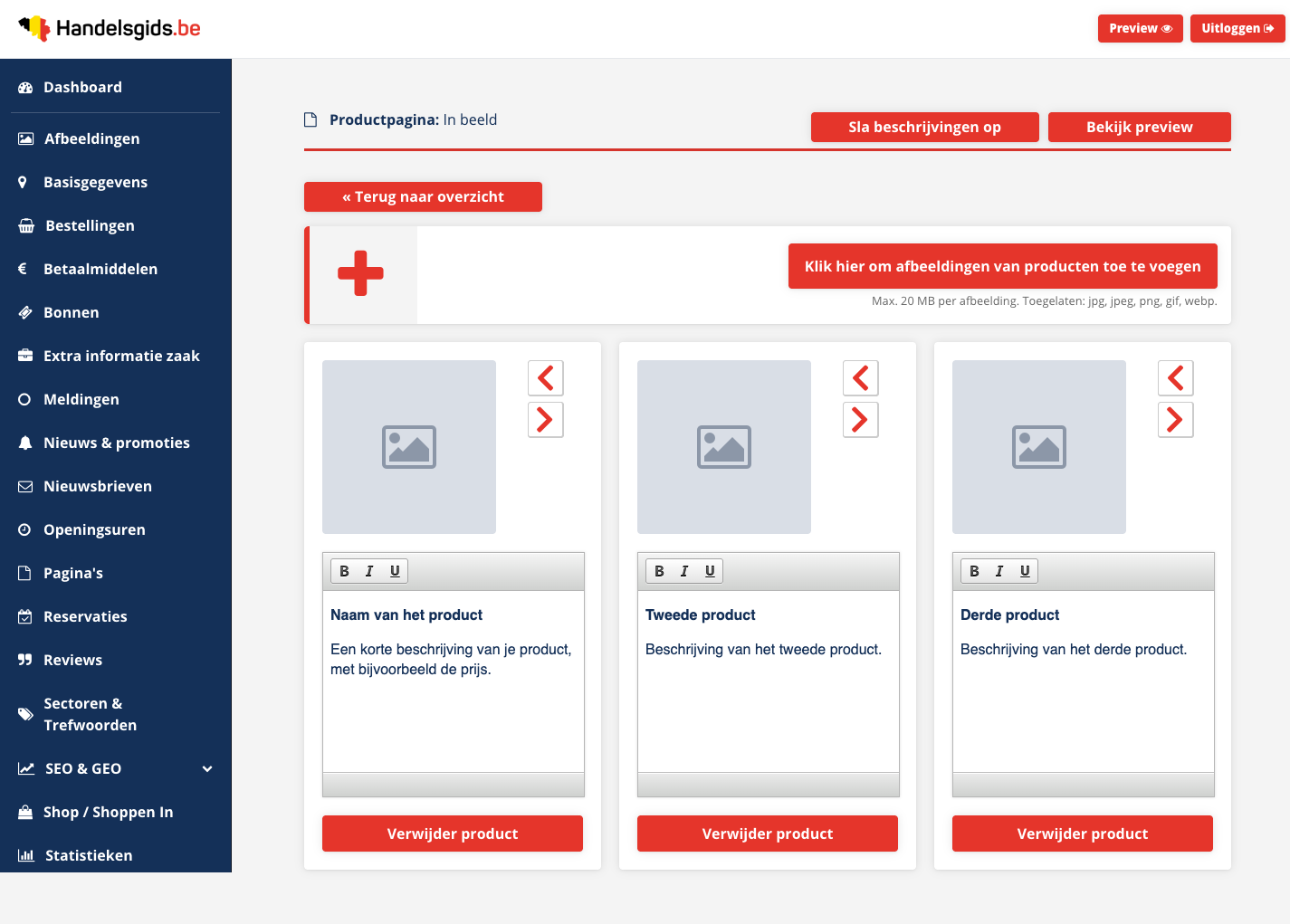Move first product left with arrow

[546, 378]
